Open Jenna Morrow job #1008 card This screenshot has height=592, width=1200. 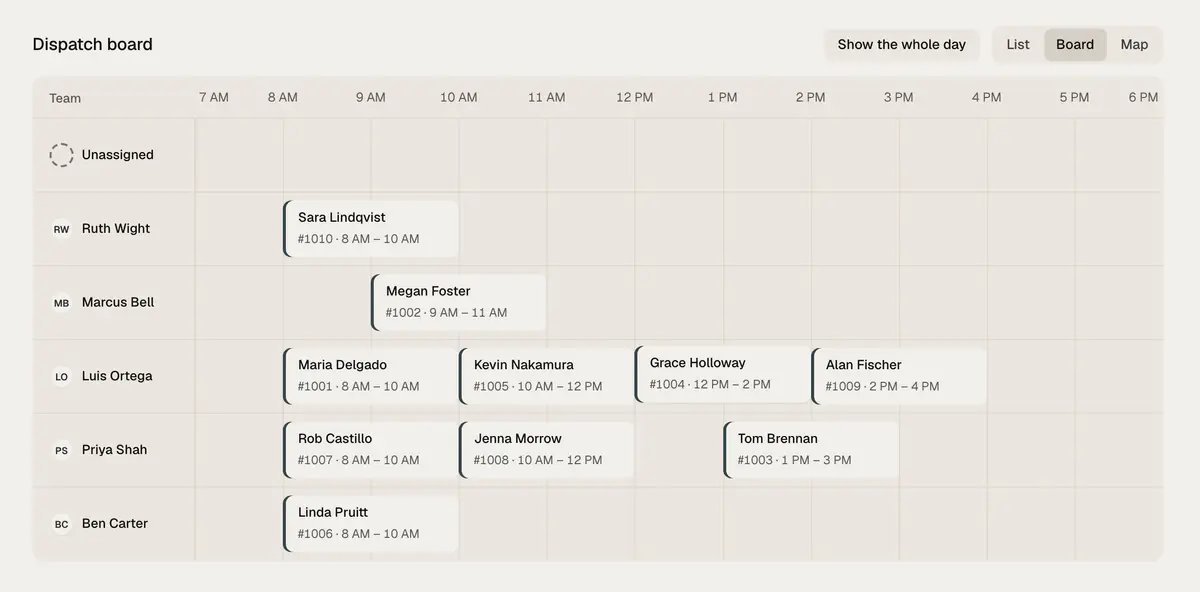coord(547,450)
